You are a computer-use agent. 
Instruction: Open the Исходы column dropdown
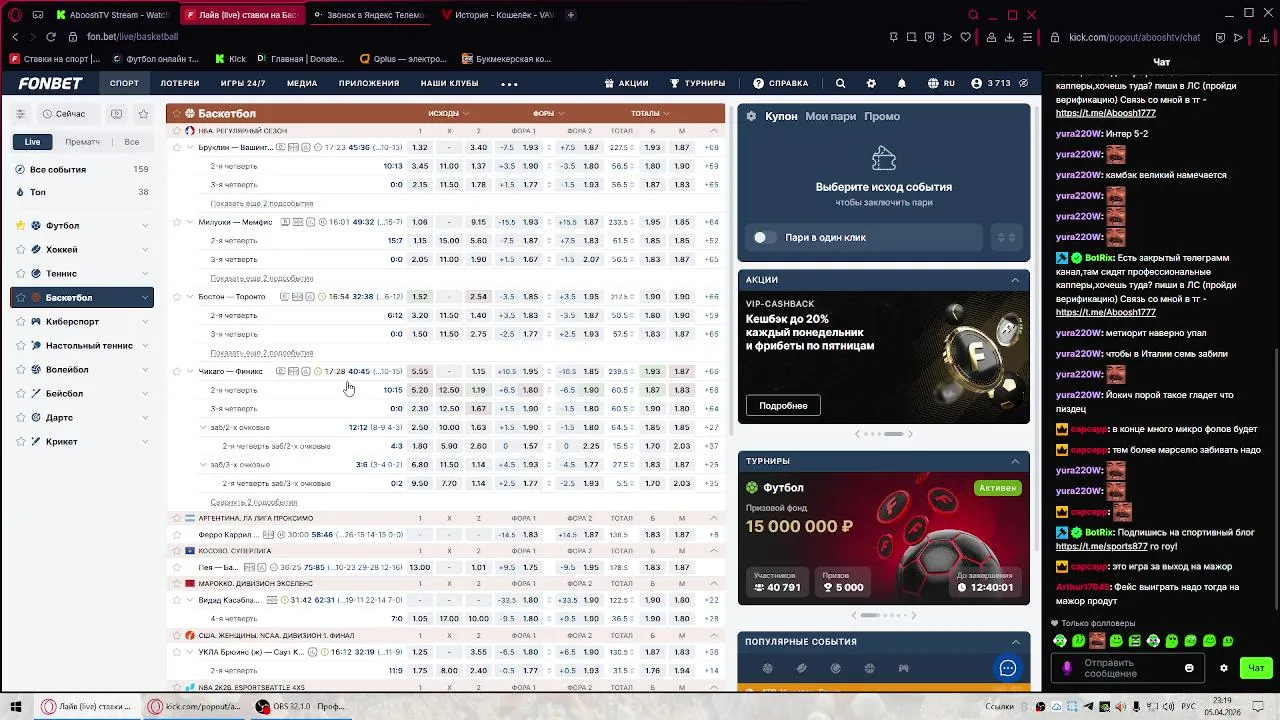(x=448, y=114)
